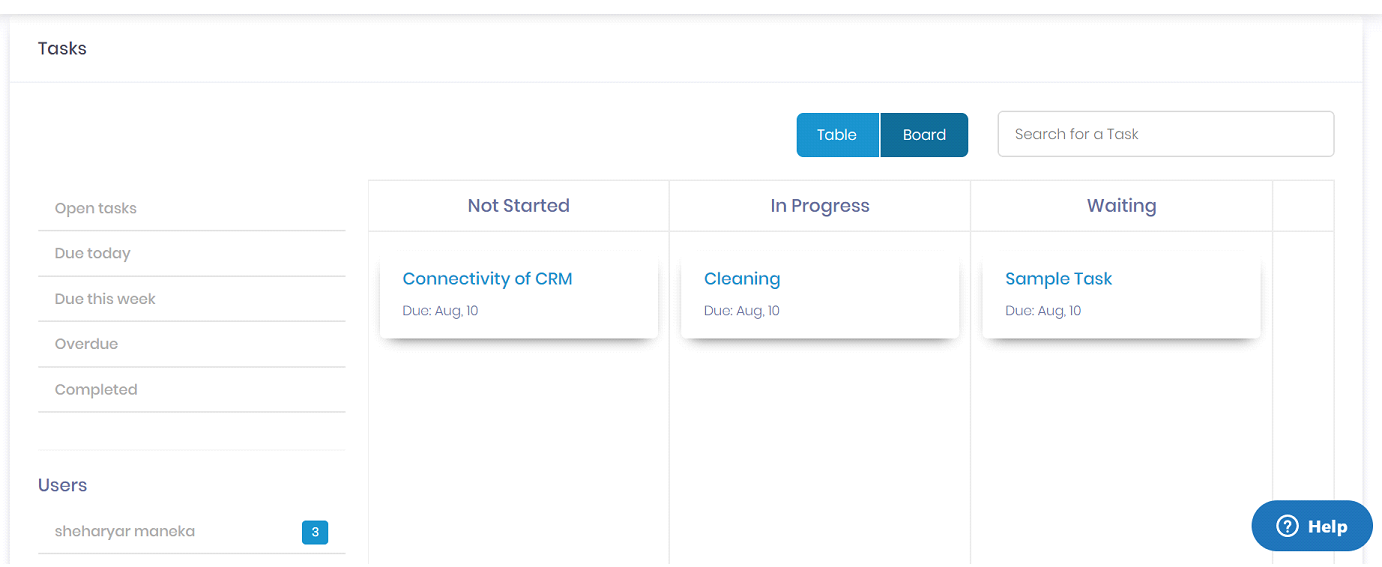1382x567 pixels.
Task: Click the Tasks panel heading
Action: (62, 48)
